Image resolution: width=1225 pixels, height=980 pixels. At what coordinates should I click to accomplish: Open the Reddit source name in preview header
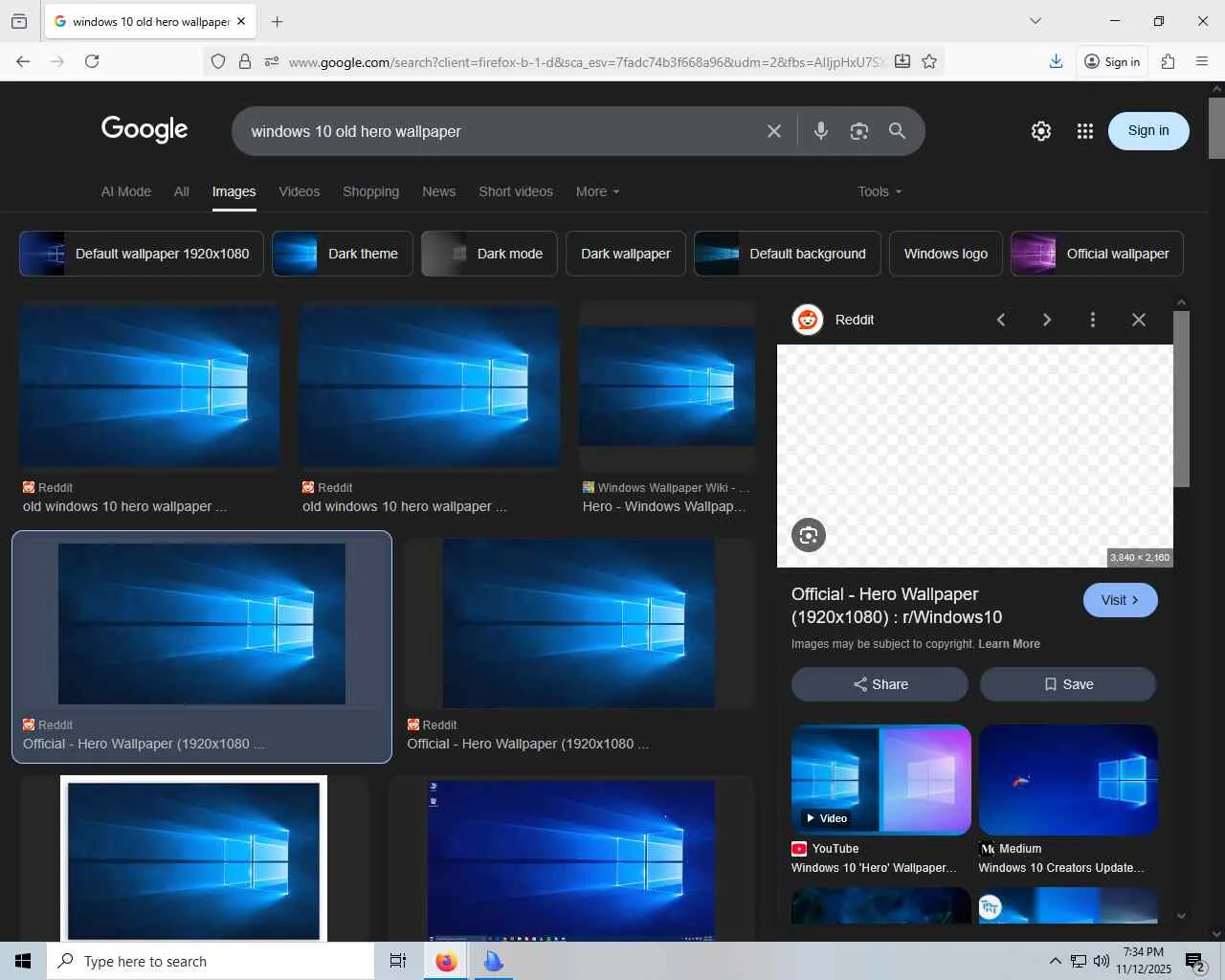pos(855,320)
